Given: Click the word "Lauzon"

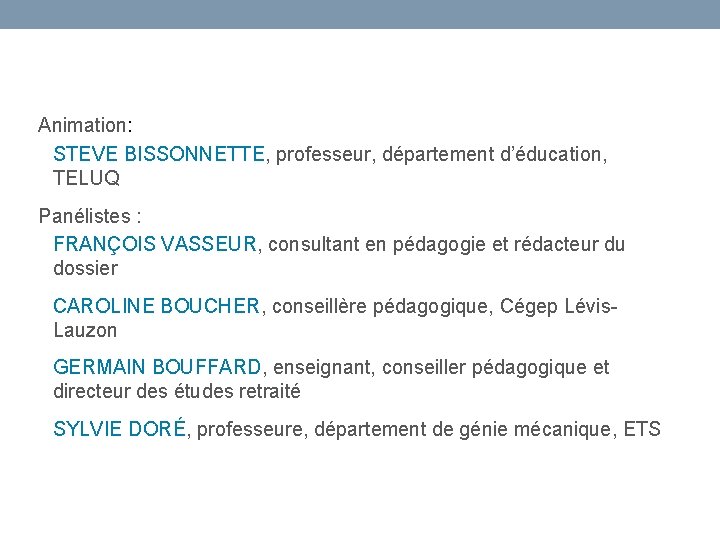Looking at the screenshot, I should tap(85, 330).
